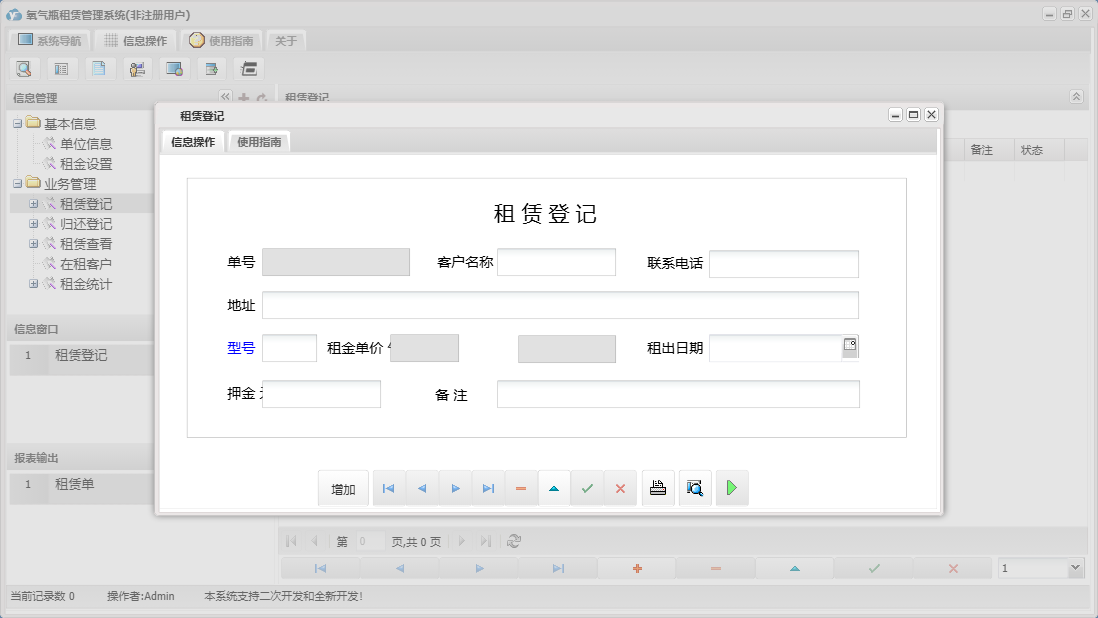
Task: Confirm the record with the green checkmark icon
Action: point(588,487)
